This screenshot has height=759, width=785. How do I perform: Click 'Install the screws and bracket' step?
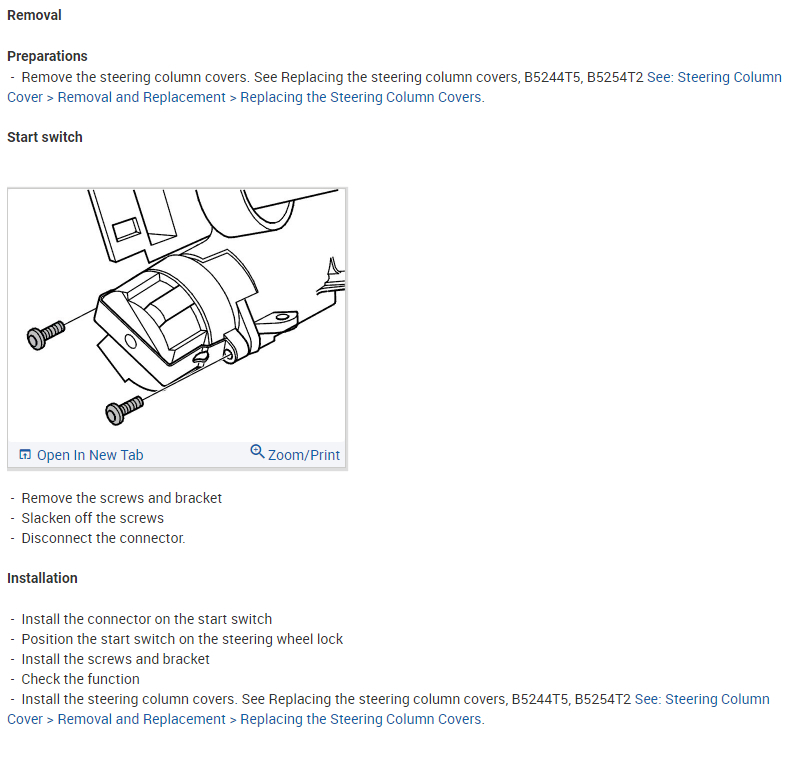115,659
